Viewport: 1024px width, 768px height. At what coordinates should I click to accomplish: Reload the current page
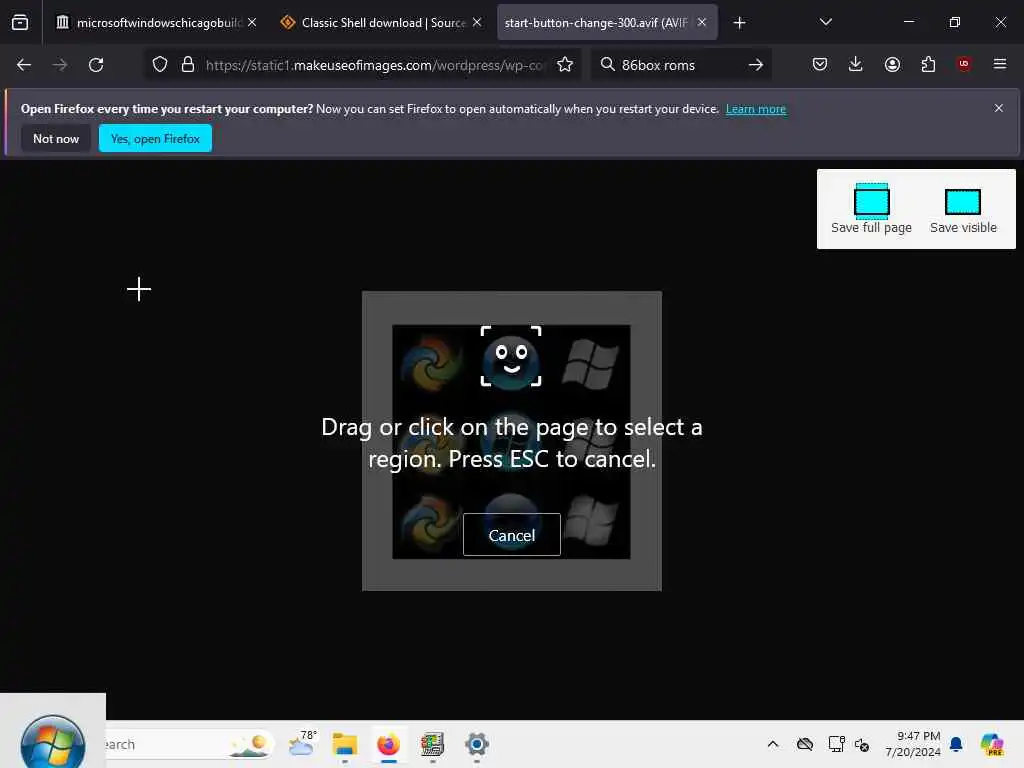[x=96, y=65]
